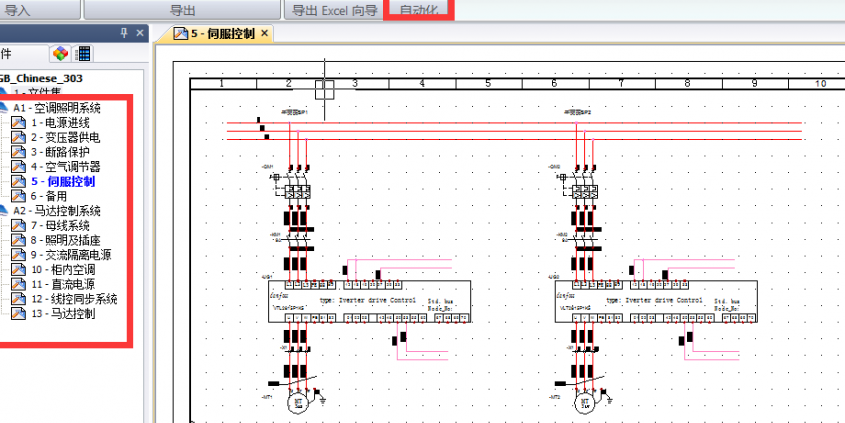Select the right circuit breaker symbol
The width and height of the screenshot is (845, 423).
(x=579, y=185)
